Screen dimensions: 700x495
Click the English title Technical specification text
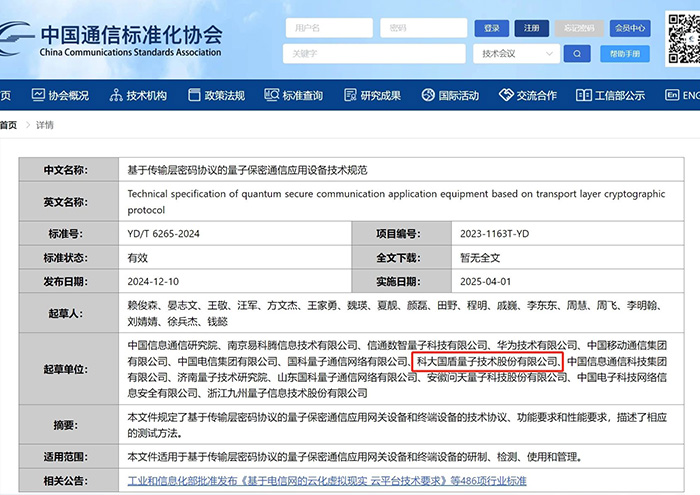point(396,202)
